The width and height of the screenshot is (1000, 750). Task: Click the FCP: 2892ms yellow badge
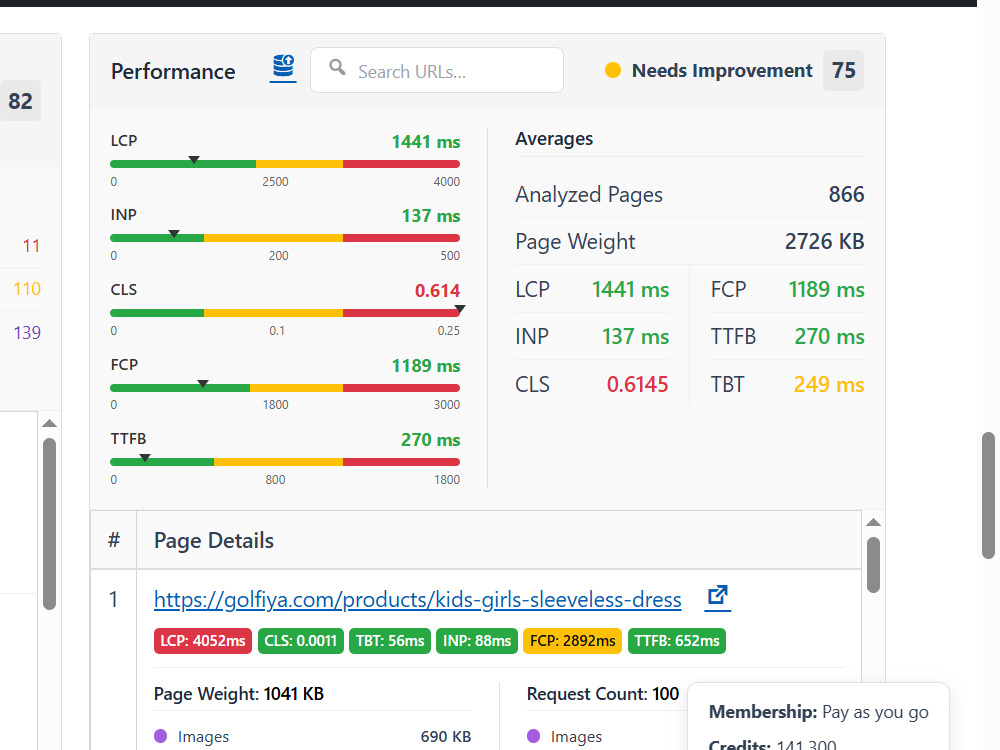(573, 641)
